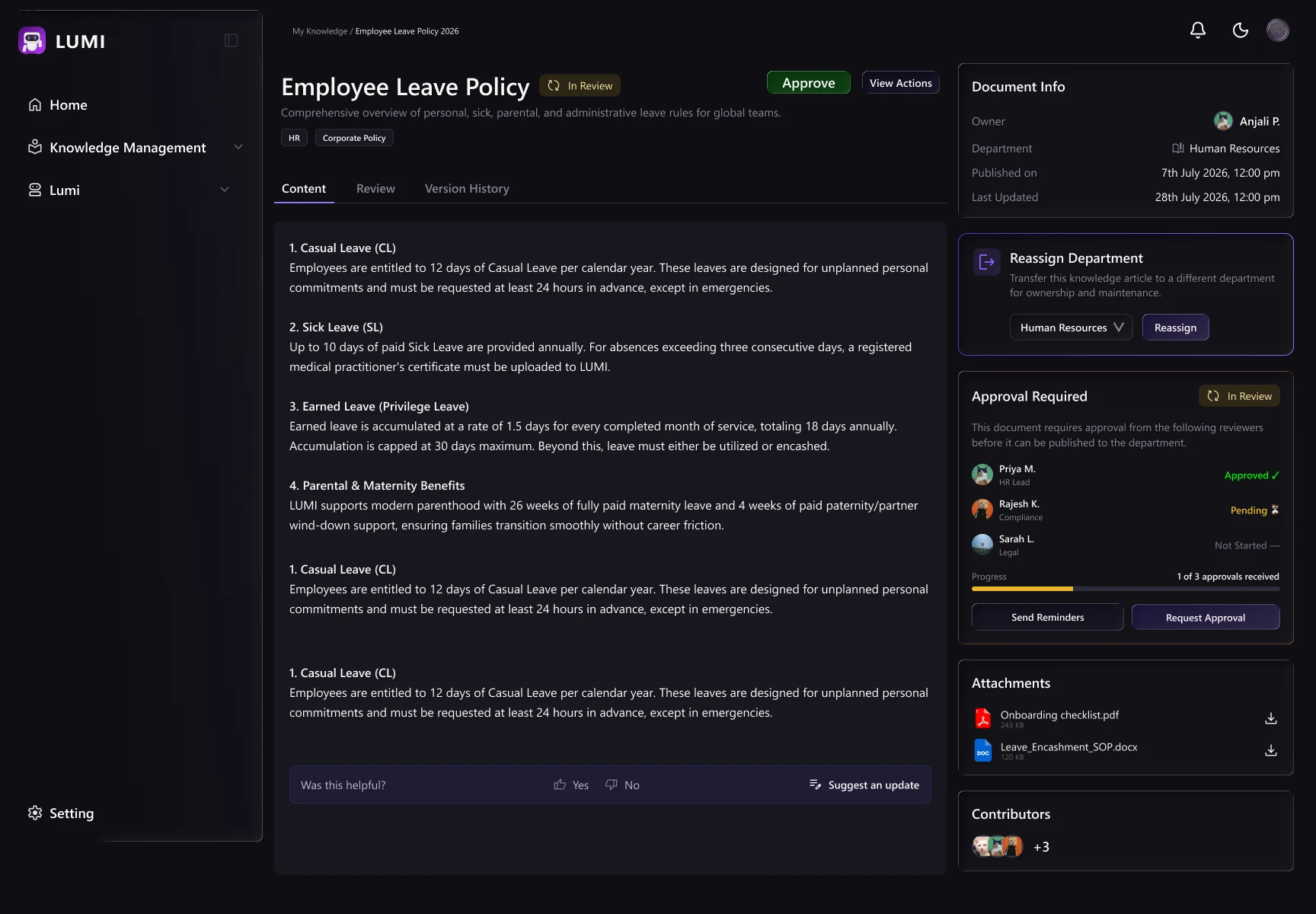Expand the Knowledge Management chevron
This screenshot has width=1316, height=914.
pyautogui.click(x=238, y=147)
